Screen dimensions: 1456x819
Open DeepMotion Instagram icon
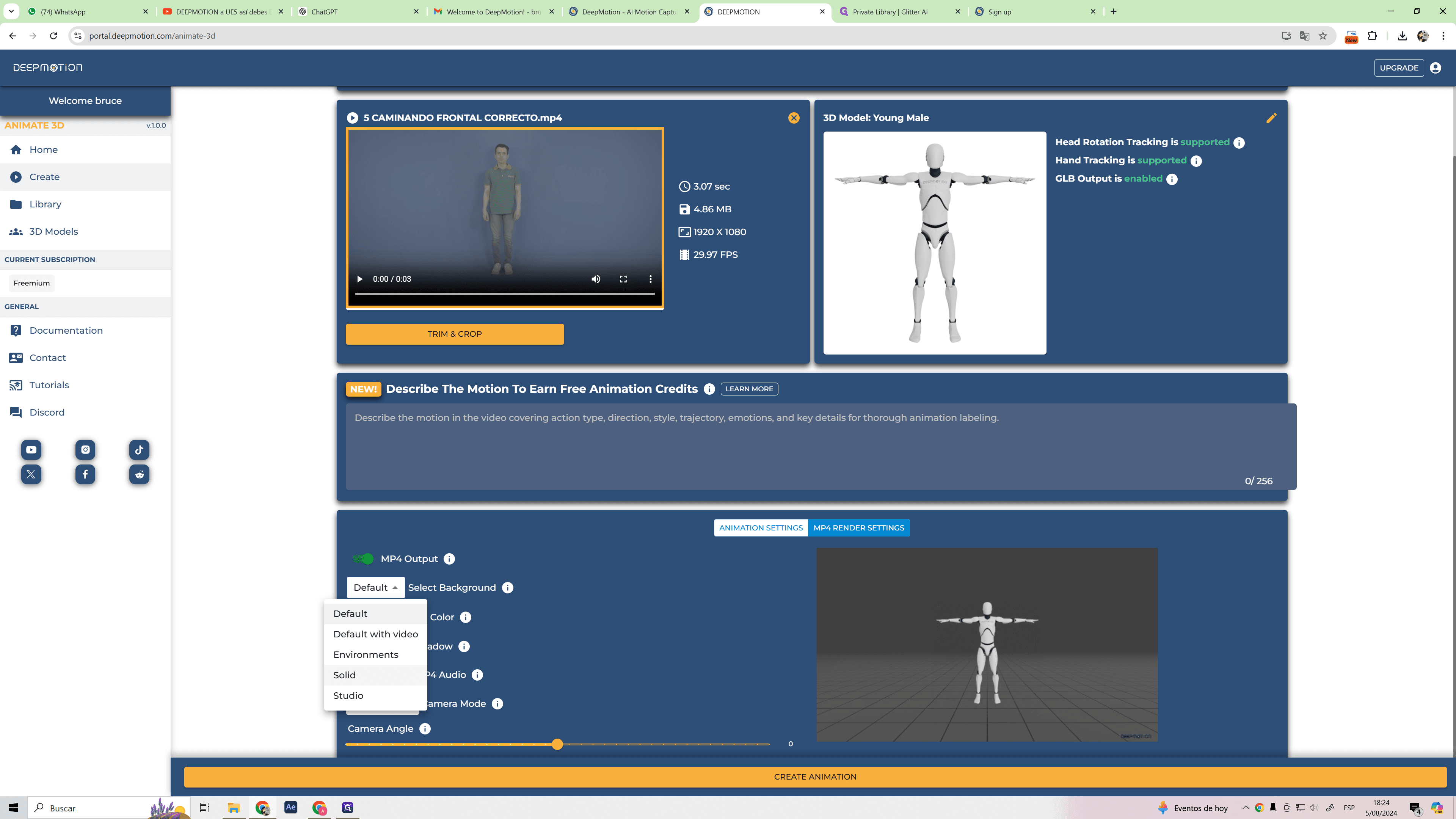(x=85, y=450)
